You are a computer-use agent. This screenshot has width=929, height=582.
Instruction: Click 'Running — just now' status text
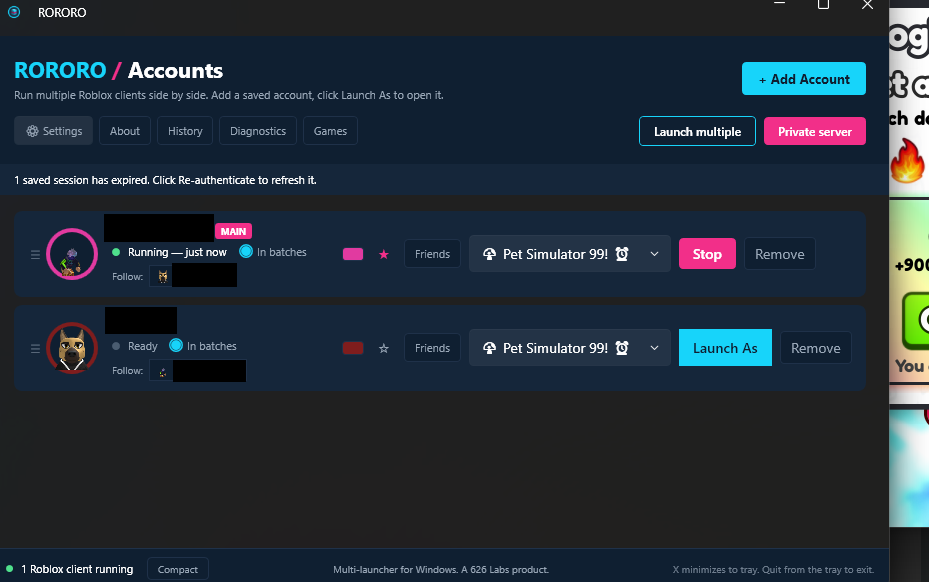(177, 252)
